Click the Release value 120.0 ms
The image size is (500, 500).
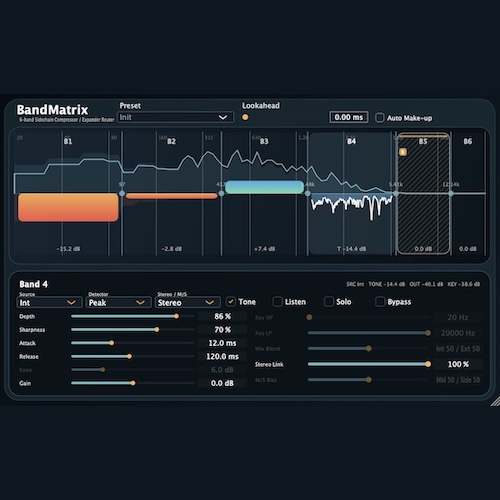(x=222, y=356)
